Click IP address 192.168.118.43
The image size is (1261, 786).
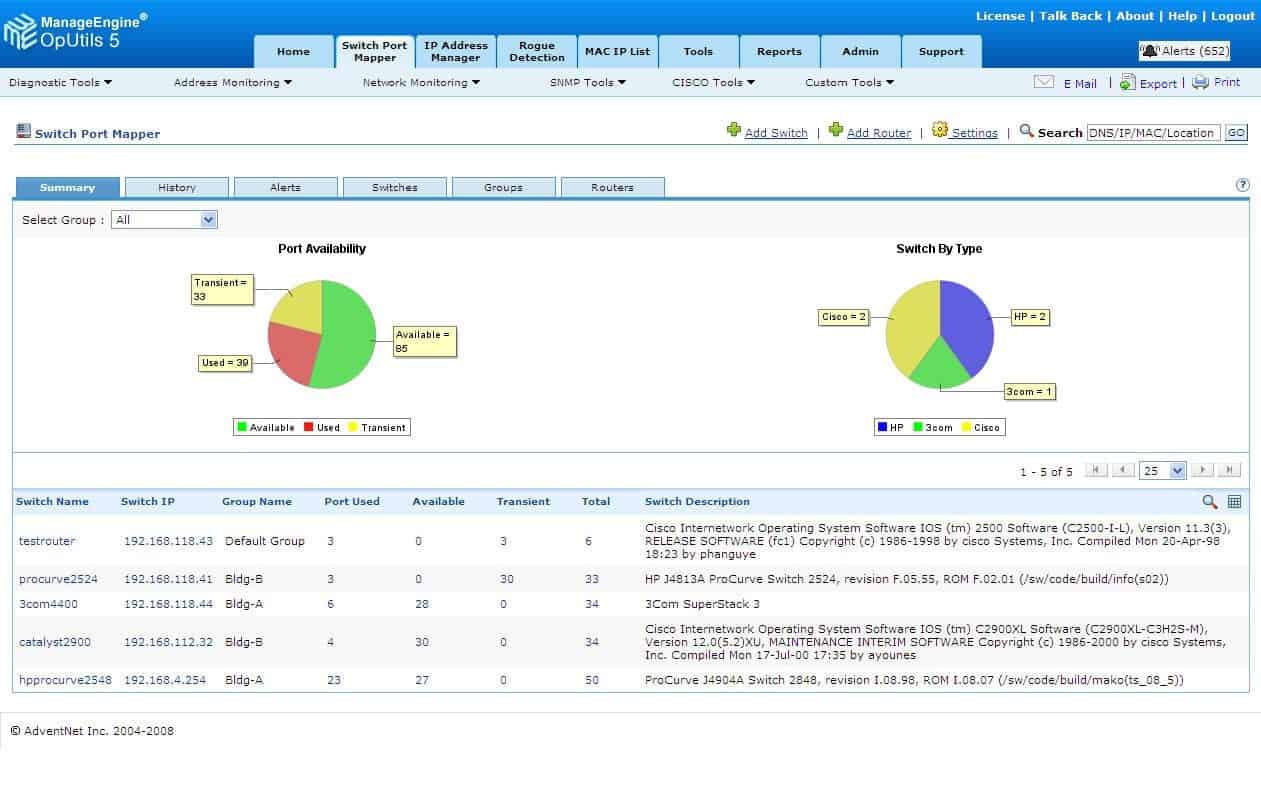pyautogui.click(x=168, y=541)
